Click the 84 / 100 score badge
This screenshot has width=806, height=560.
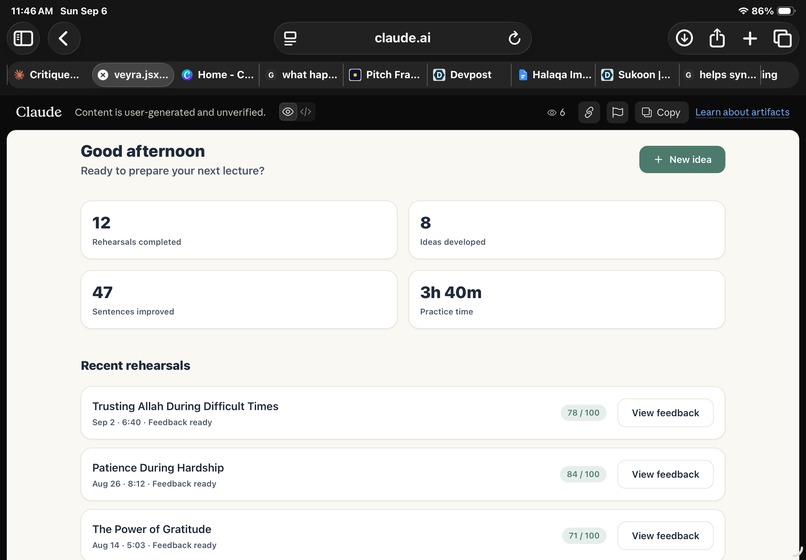click(583, 474)
